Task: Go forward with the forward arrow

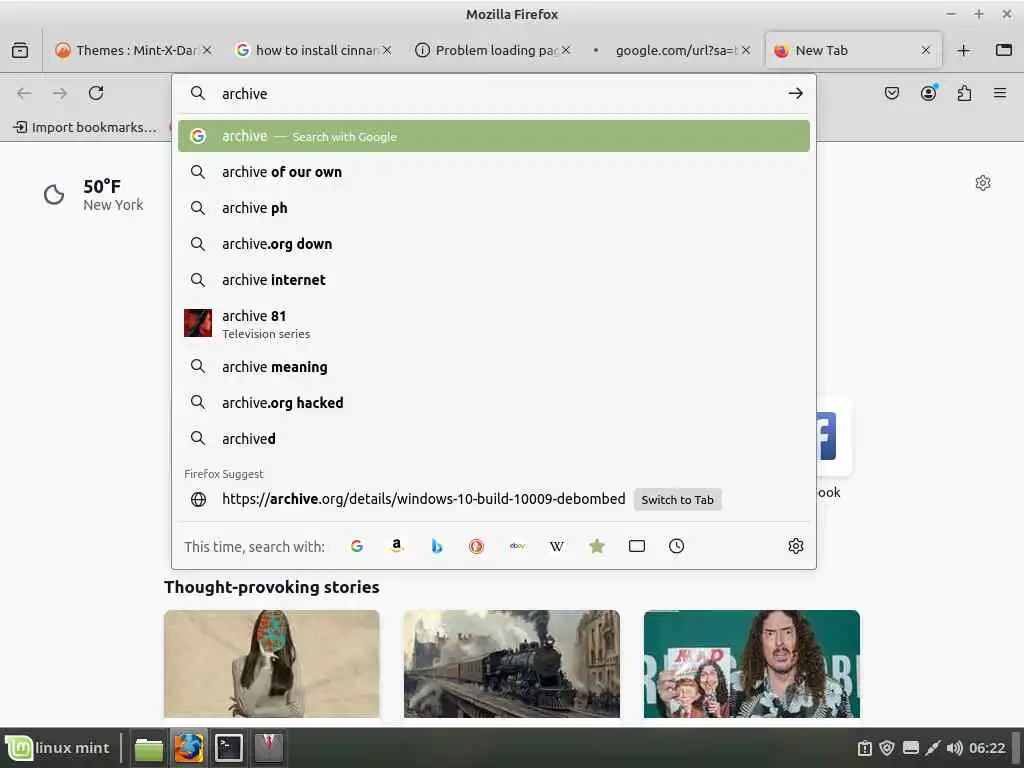Action: 60,93
